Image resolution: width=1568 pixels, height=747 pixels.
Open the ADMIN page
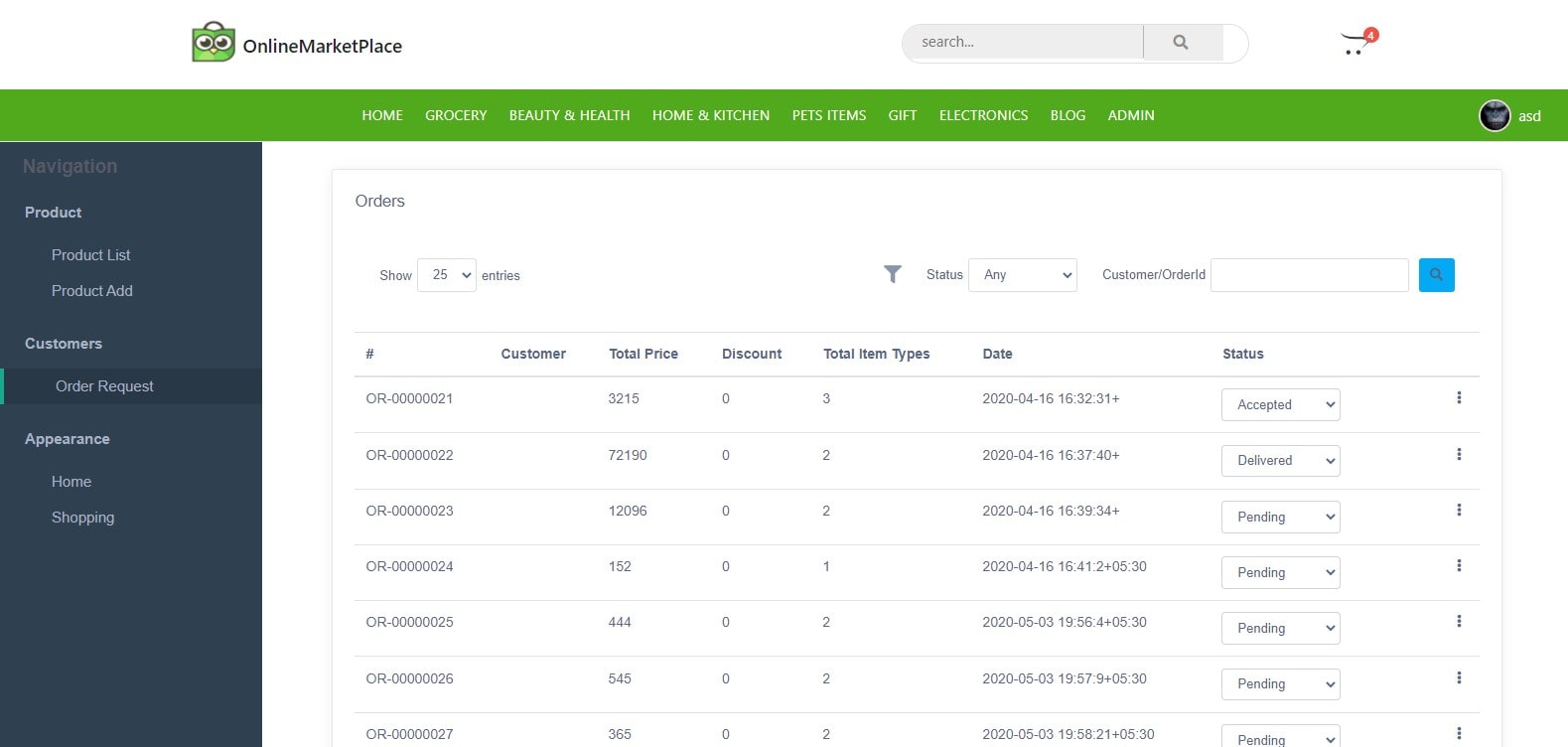[x=1131, y=115]
